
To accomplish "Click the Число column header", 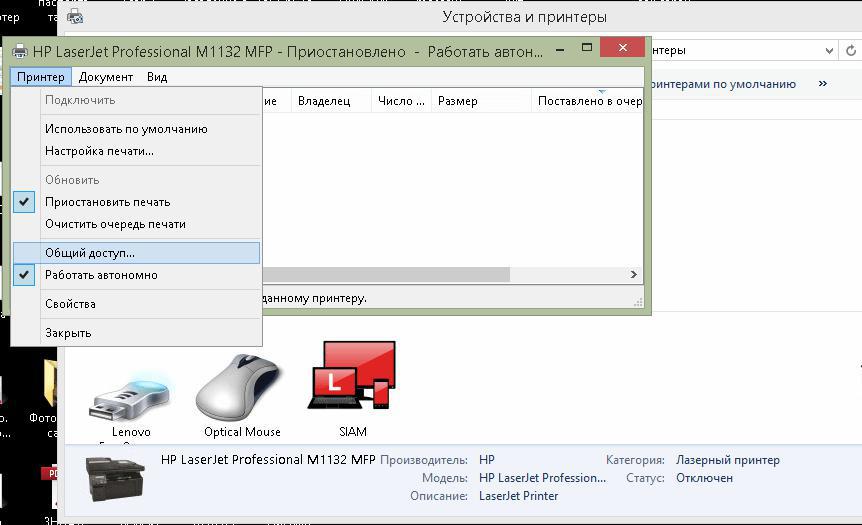I will coord(401,101).
